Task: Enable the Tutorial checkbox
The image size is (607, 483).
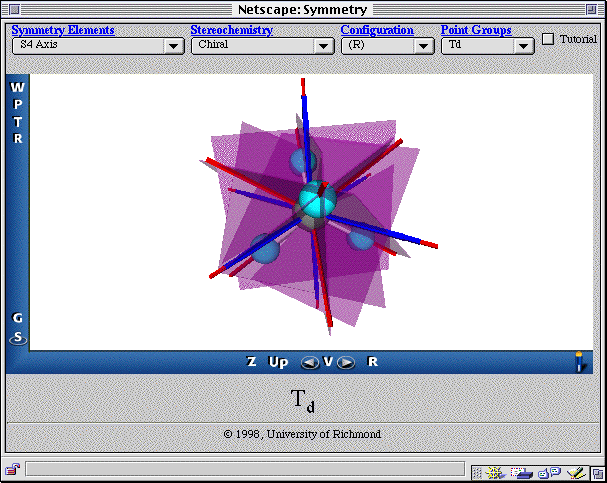Action: (548, 39)
